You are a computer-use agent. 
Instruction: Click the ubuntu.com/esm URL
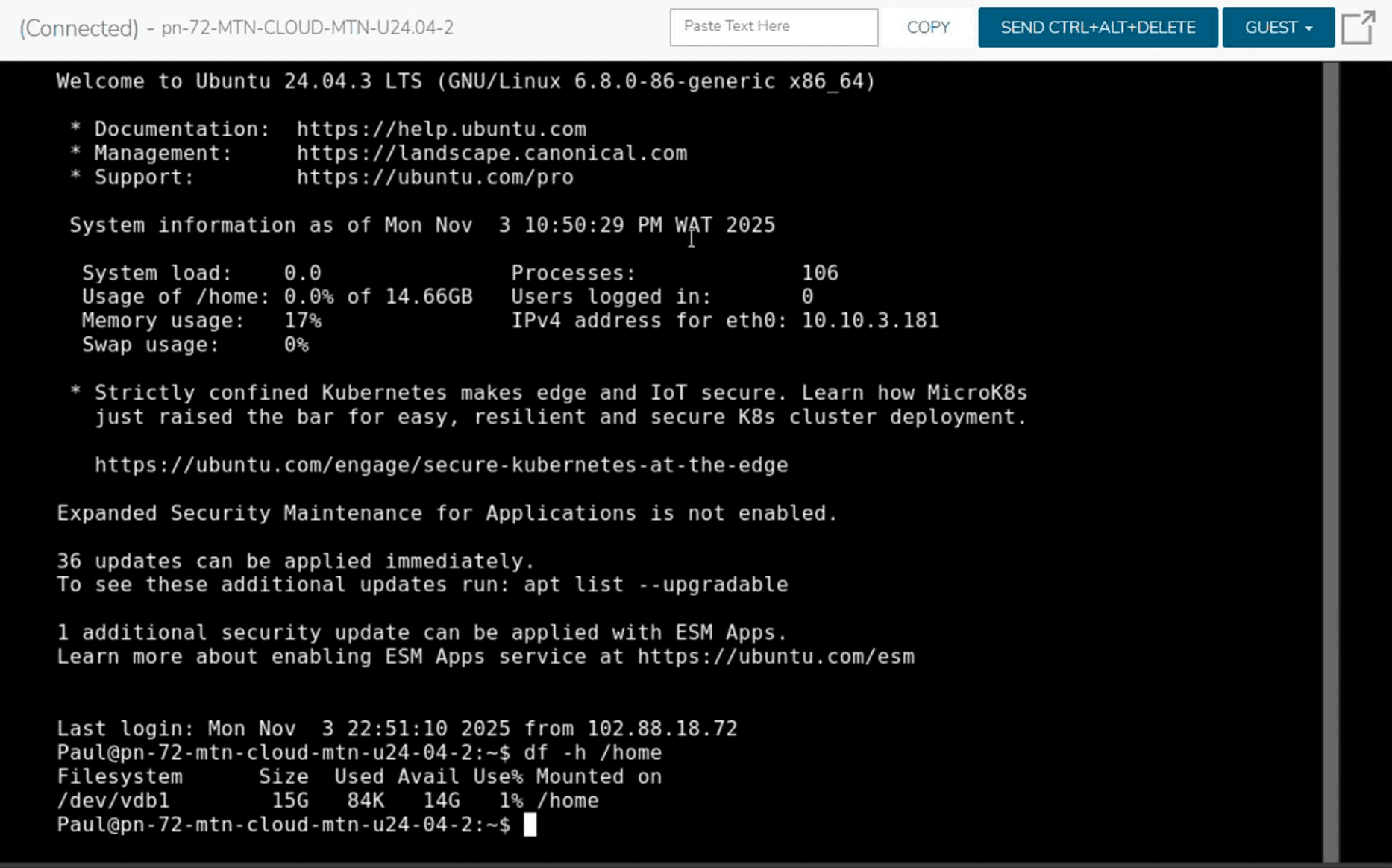(x=776, y=656)
